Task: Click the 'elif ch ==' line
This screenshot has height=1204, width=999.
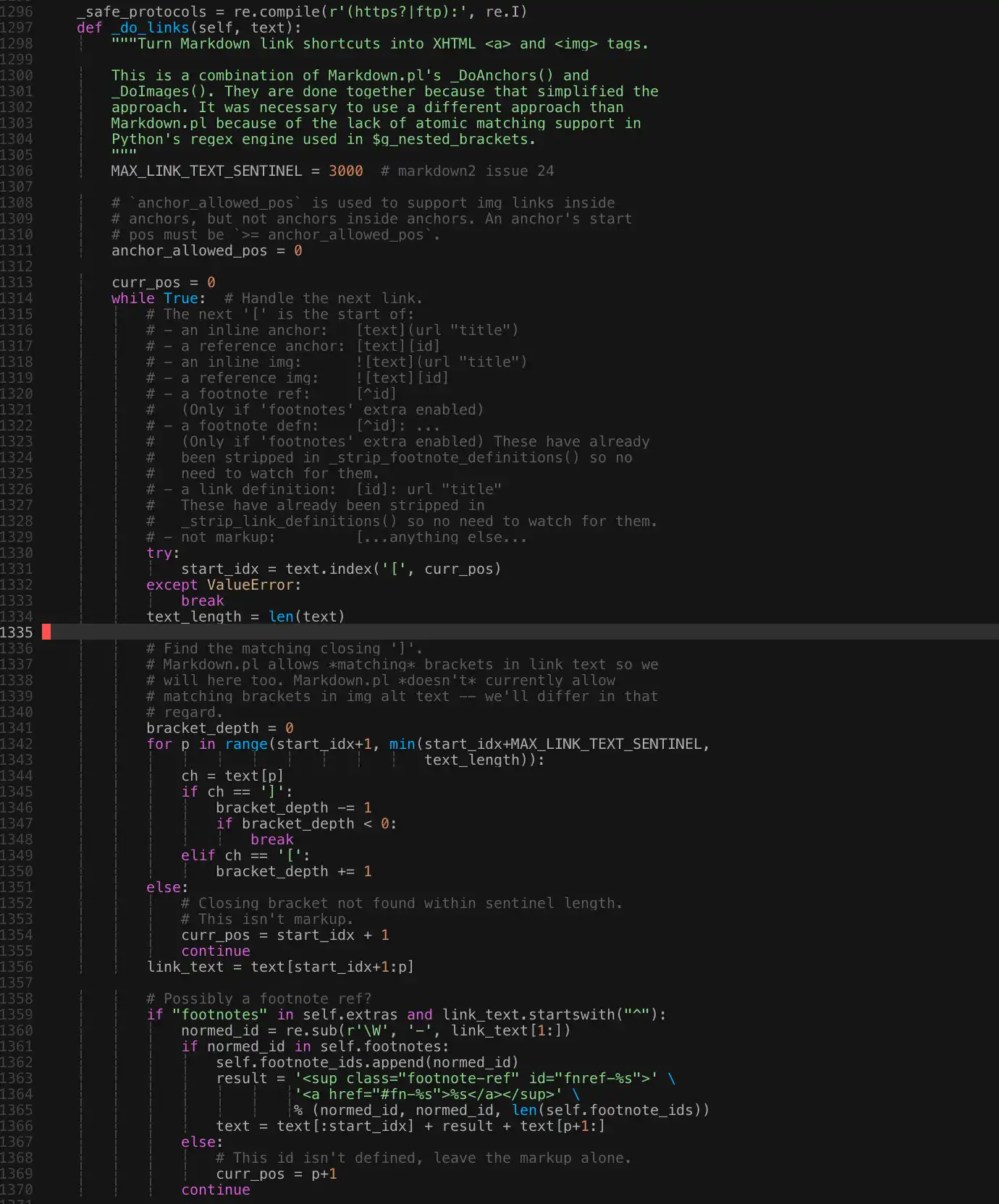Action: 245,855
